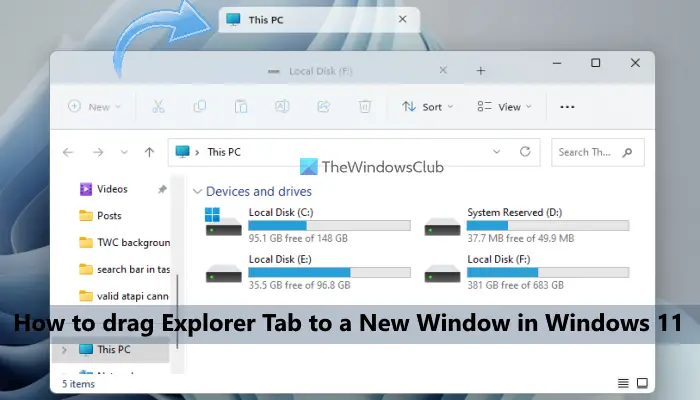Viewport: 700px width, 400px height.
Task: Select the Local Disk (C:) drive icon
Action: 223,222
